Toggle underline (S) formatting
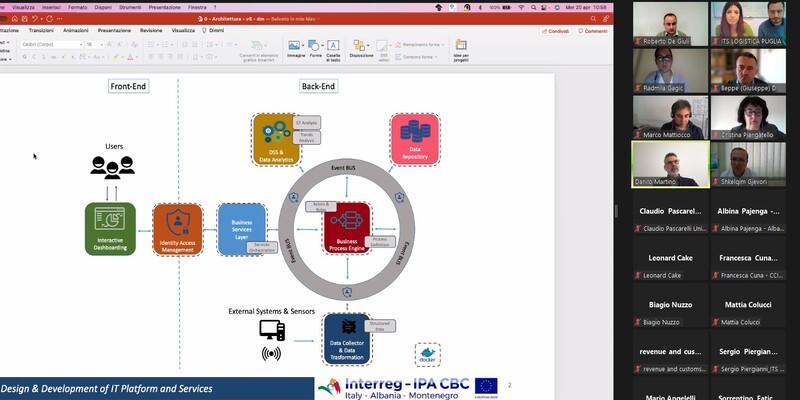The height and width of the screenshot is (400, 800). click(43, 57)
